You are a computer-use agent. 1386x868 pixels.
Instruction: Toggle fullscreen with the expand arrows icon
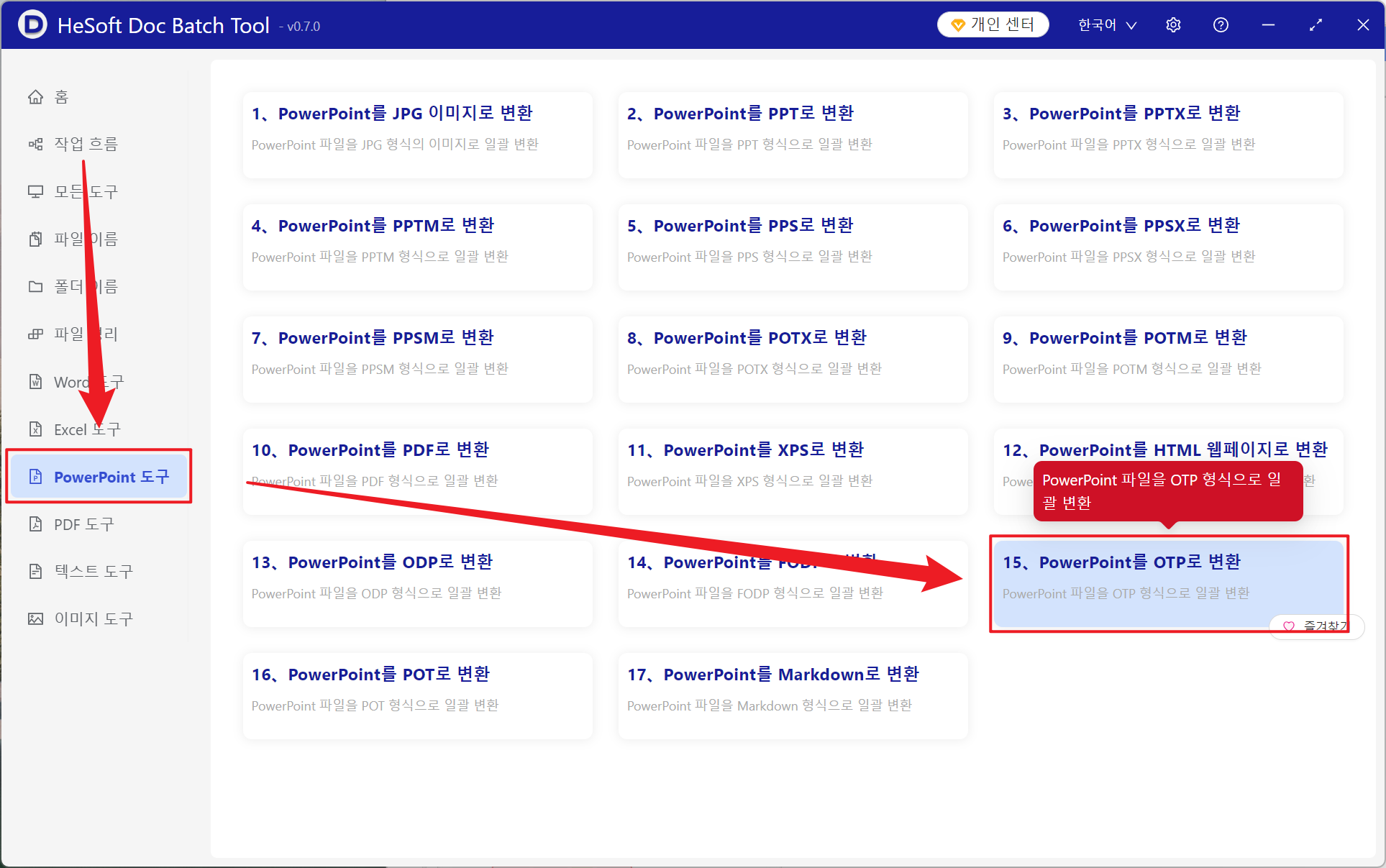1316,25
